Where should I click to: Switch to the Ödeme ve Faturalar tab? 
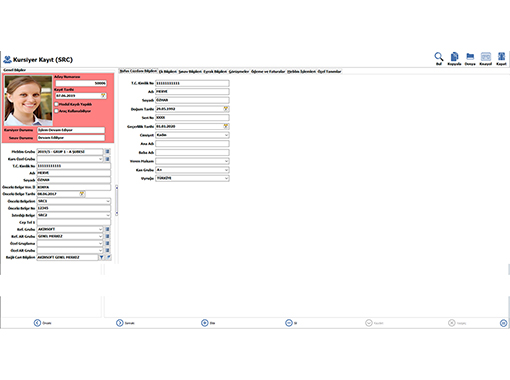pos(268,72)
